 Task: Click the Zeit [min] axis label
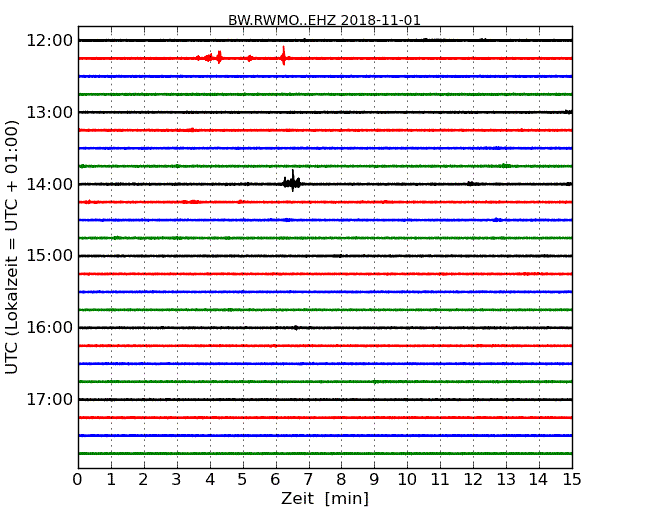click(x=325, y=498)
